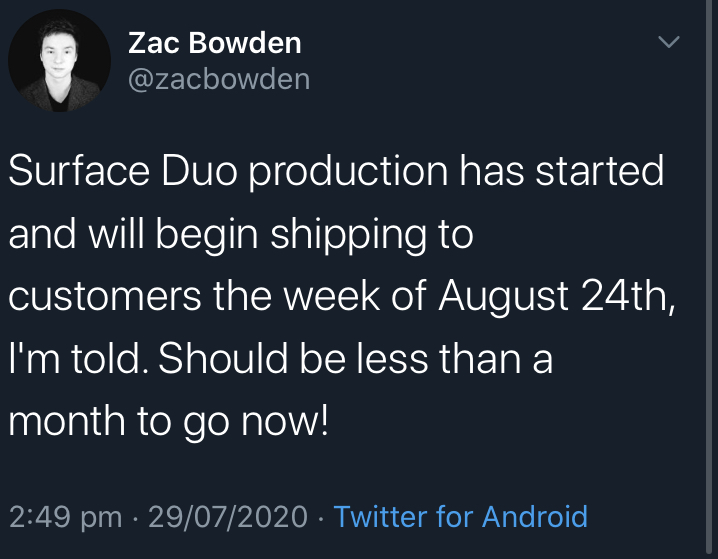Screen dimensions: 718x559
Task: Click "Should be less than a" text
Action: 355,358
